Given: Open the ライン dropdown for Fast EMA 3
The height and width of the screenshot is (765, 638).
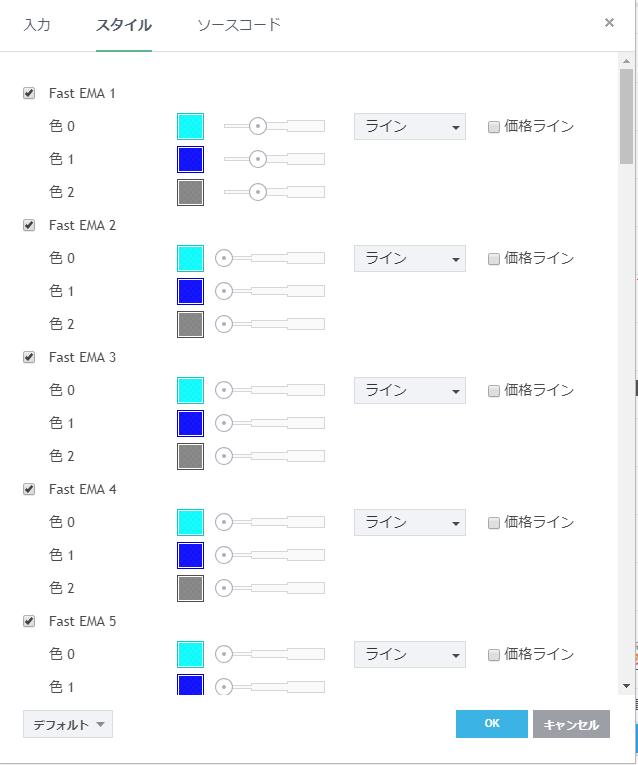Looking at the screenshot, I should [410, 390].
